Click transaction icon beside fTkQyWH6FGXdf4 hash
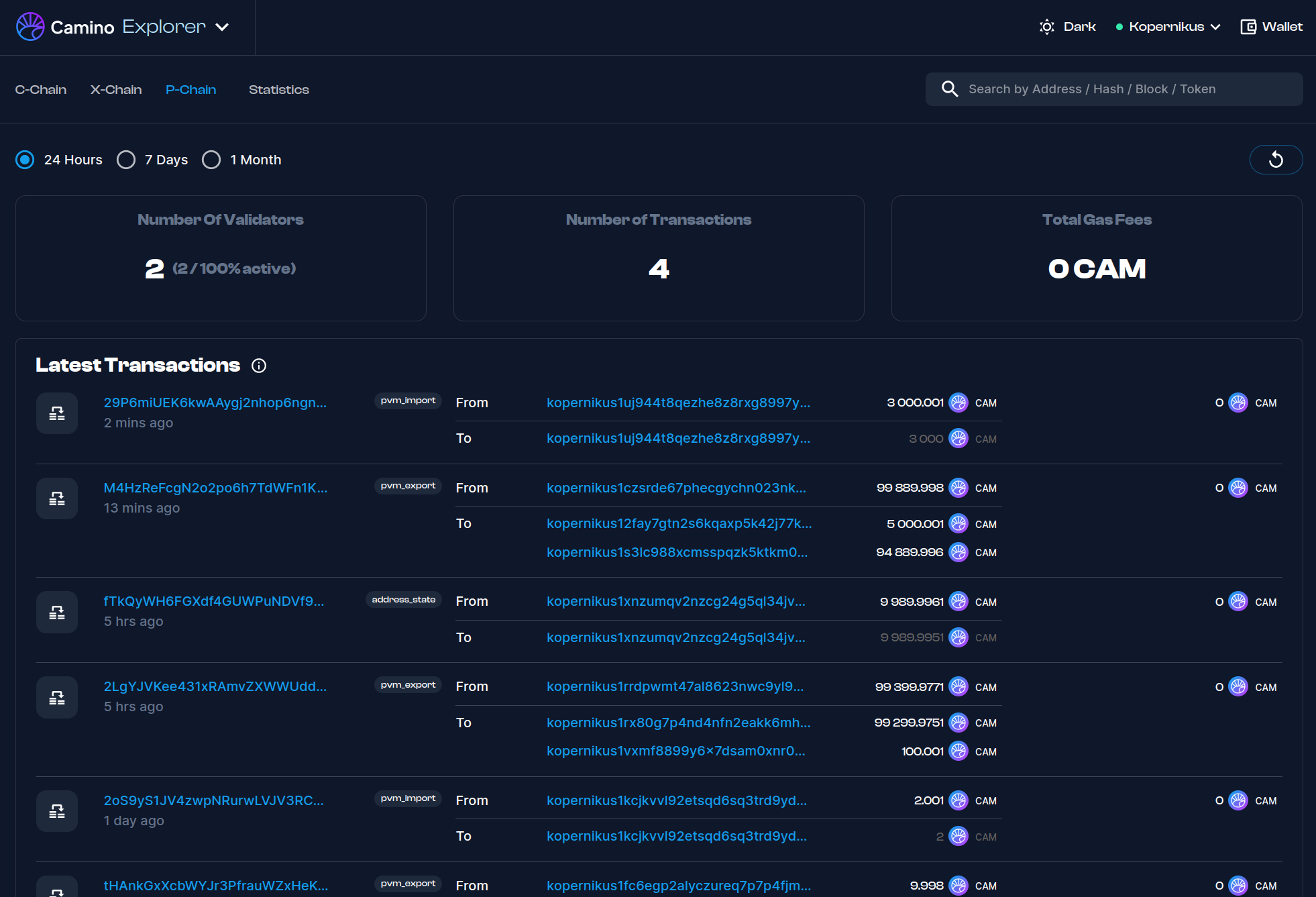This screenshot has height=897, width=1316. (x=57, y=612)
